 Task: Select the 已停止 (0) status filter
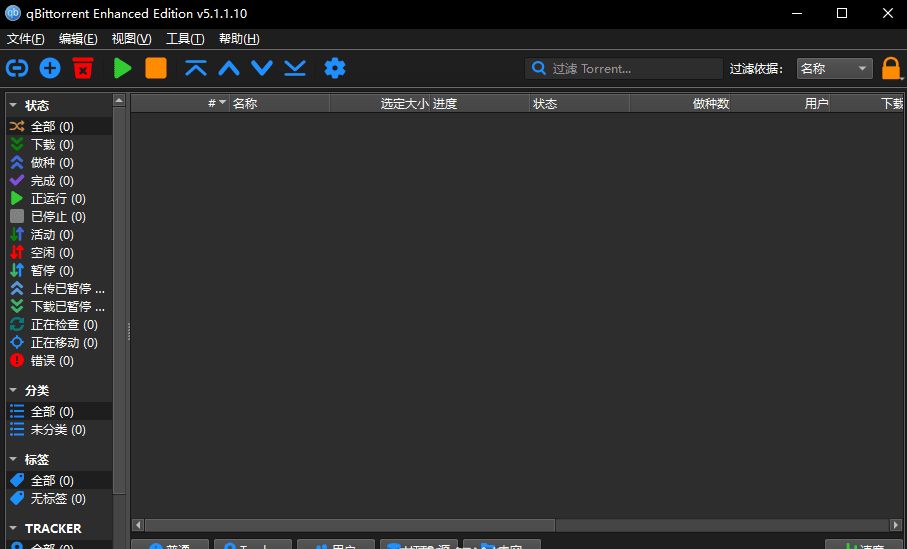pyautogui.click(x=60, y=216)
